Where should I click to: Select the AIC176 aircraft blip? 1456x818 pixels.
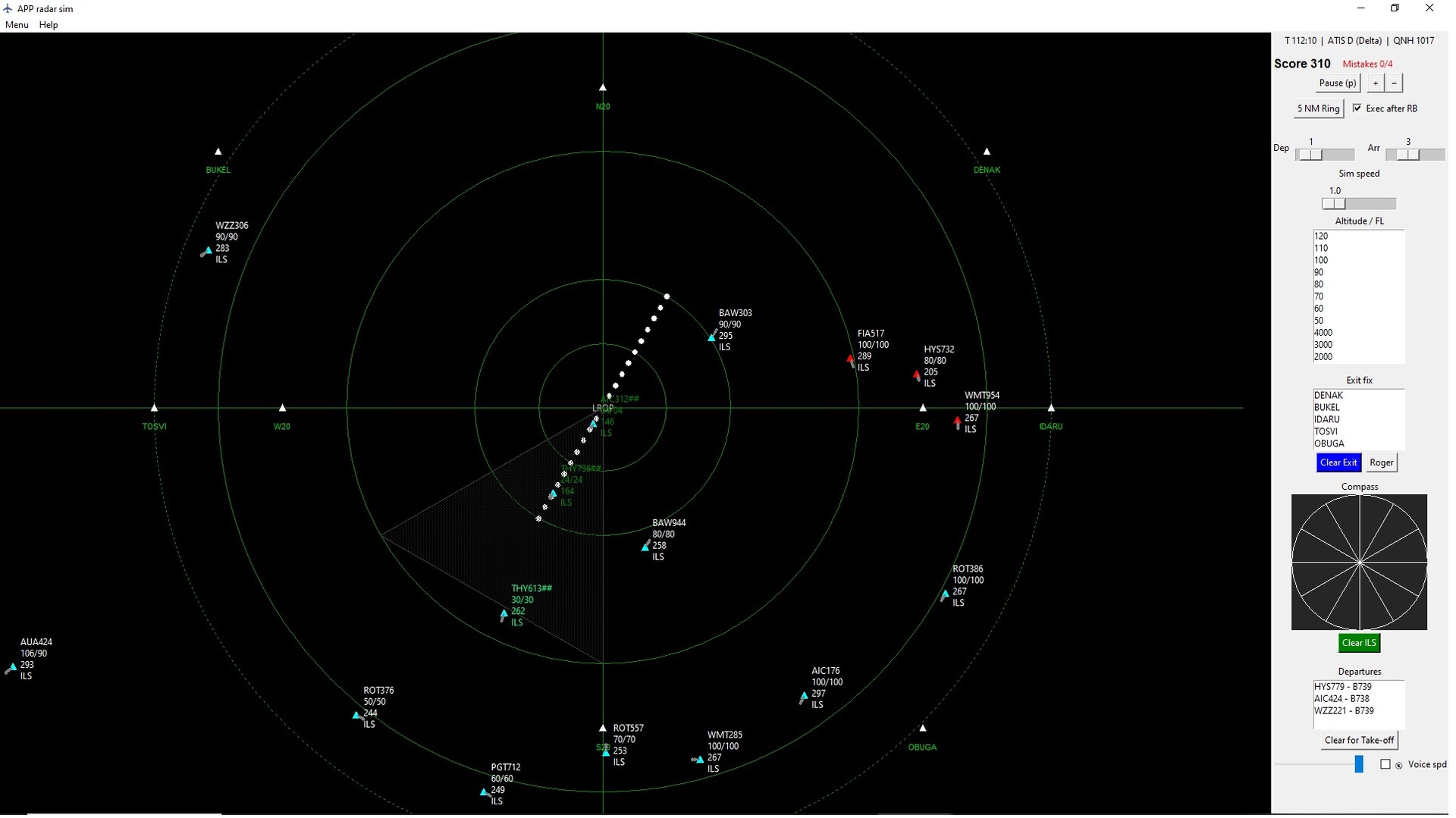pos(804,696)
